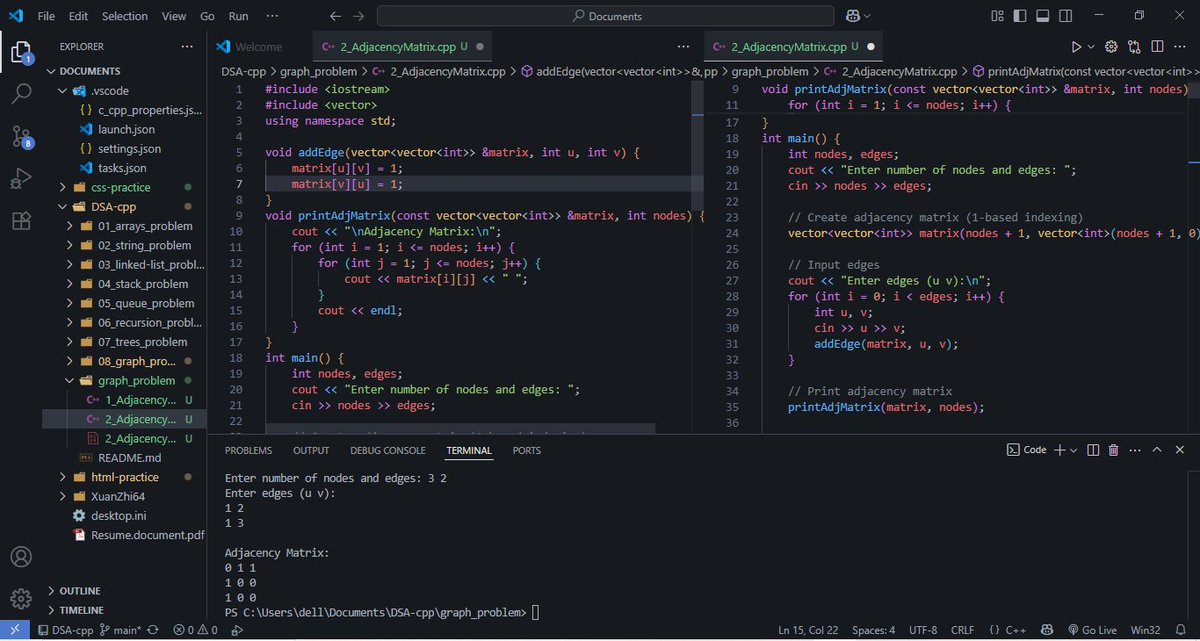Open the Explorer view in activity bar
1200x641 pixels.
pyautogui.click(x=21, y=52)
